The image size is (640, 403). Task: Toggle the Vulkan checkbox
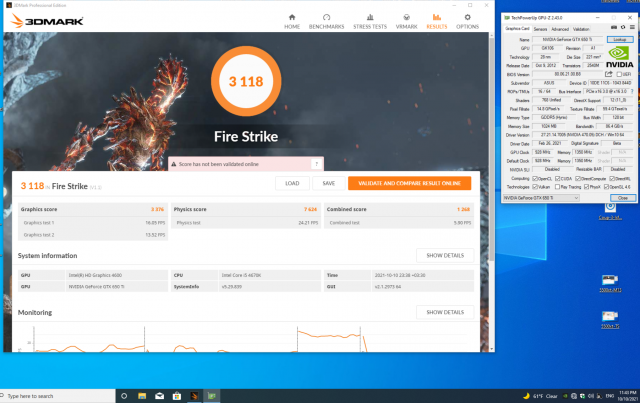(535, 187)
